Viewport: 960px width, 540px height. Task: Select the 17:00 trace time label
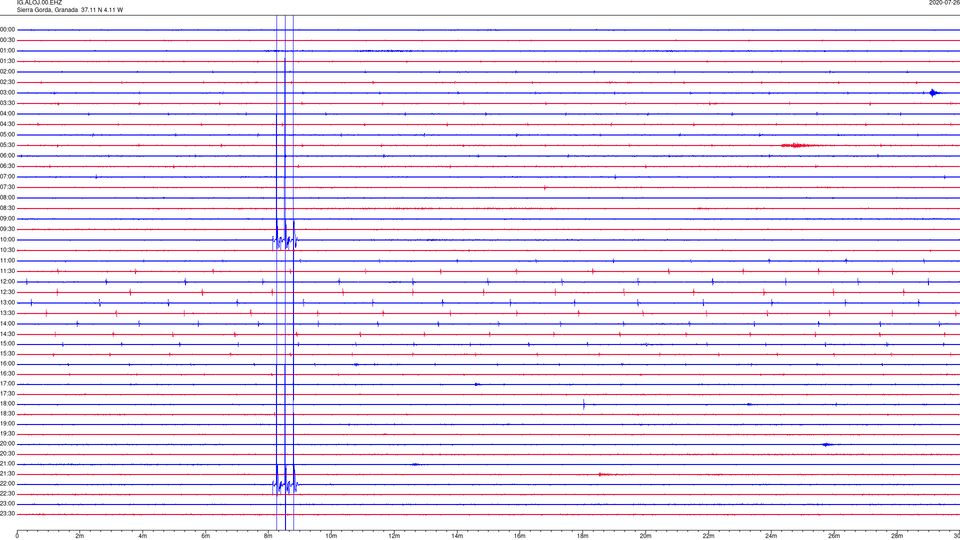pos(8,384)
